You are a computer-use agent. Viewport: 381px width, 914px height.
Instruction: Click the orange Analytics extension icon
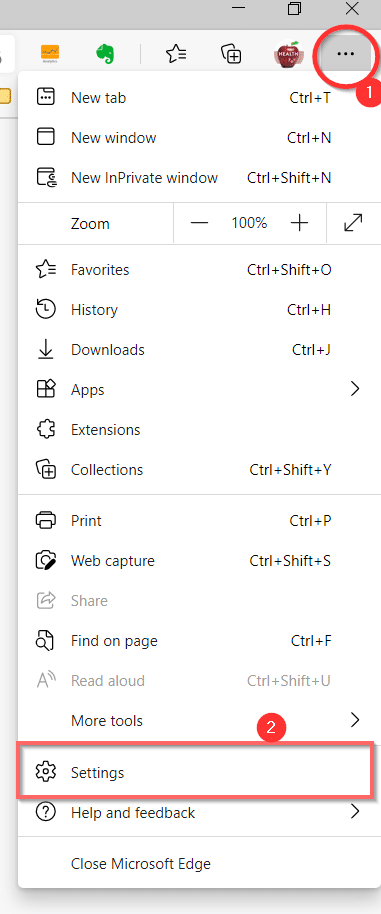tap(51, 54)
